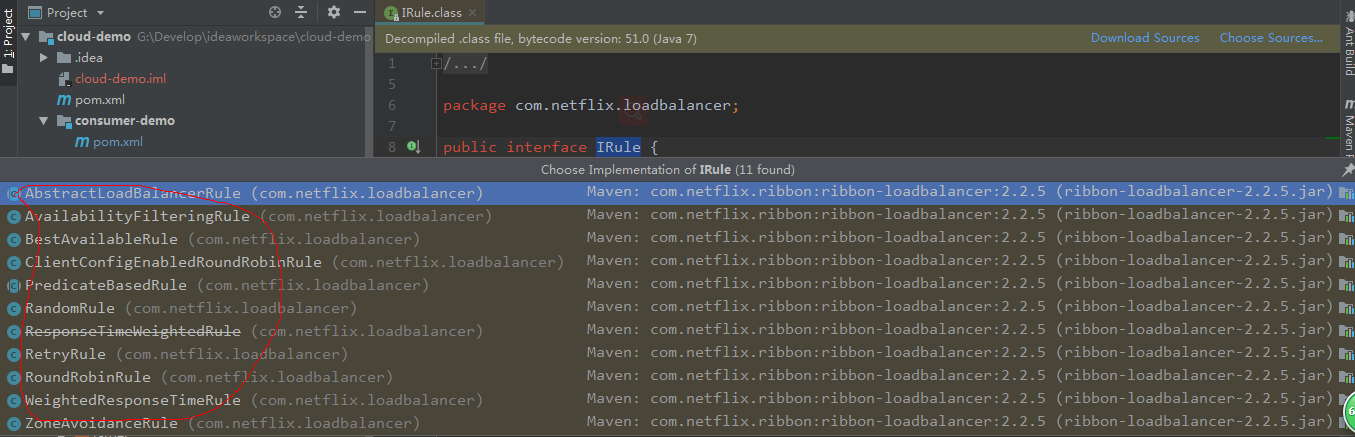Image resolution: width=1355 pixels, height=437 pixels.
Task: Expand the .idea folder
Action: (44, 58)
